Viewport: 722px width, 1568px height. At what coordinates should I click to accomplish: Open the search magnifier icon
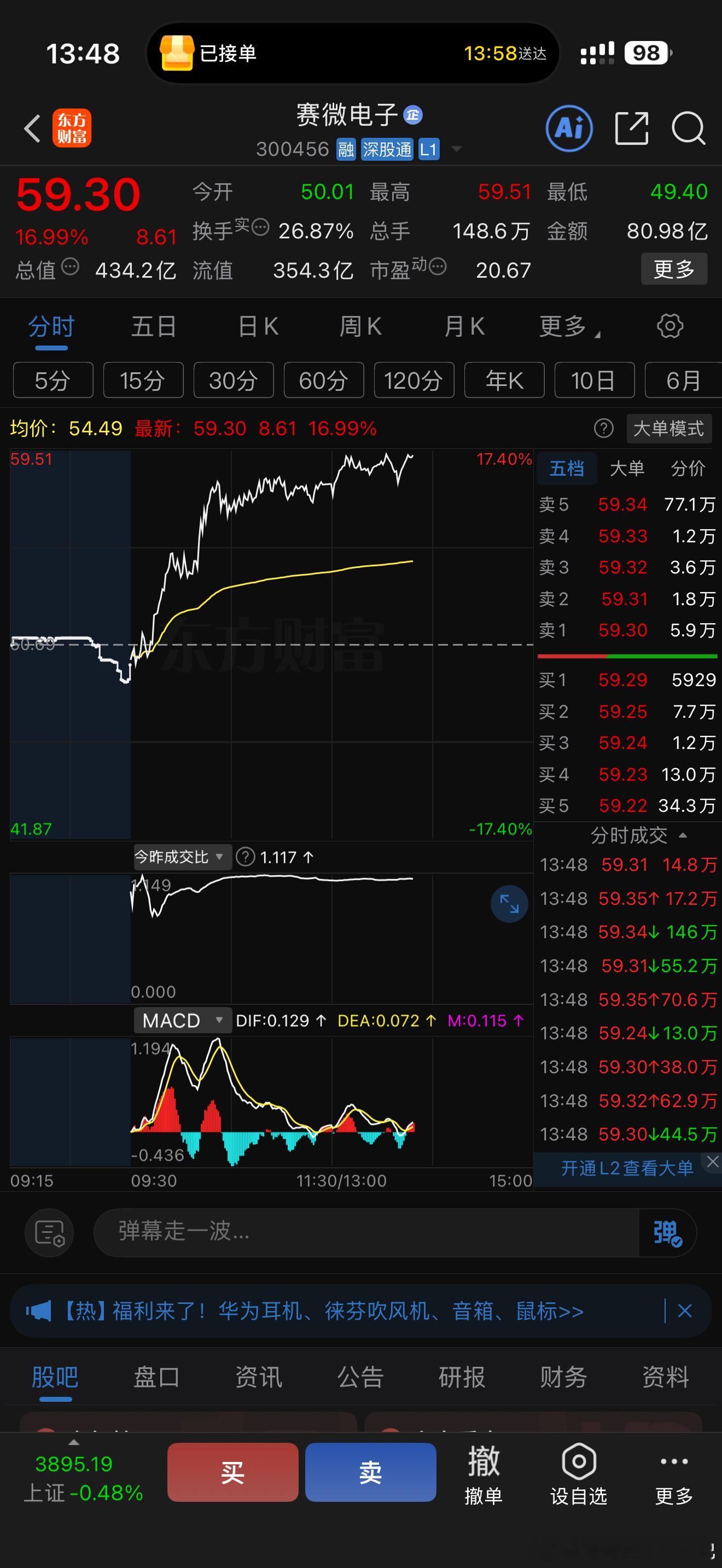coord(688,128)
